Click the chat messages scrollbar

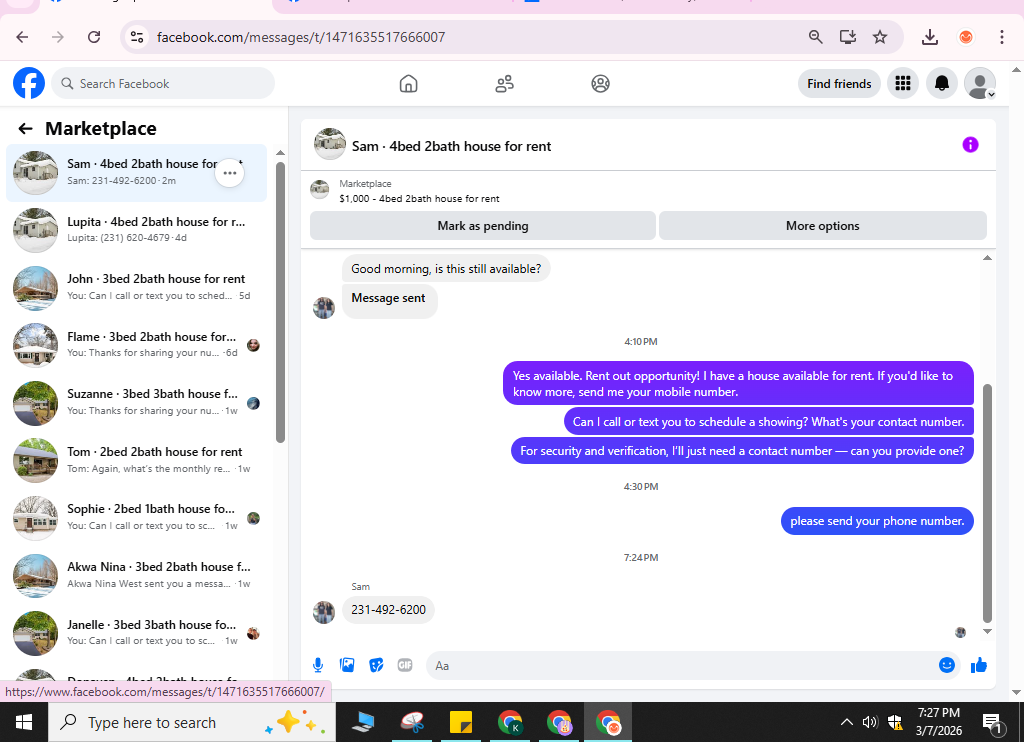tap(987, 503)
